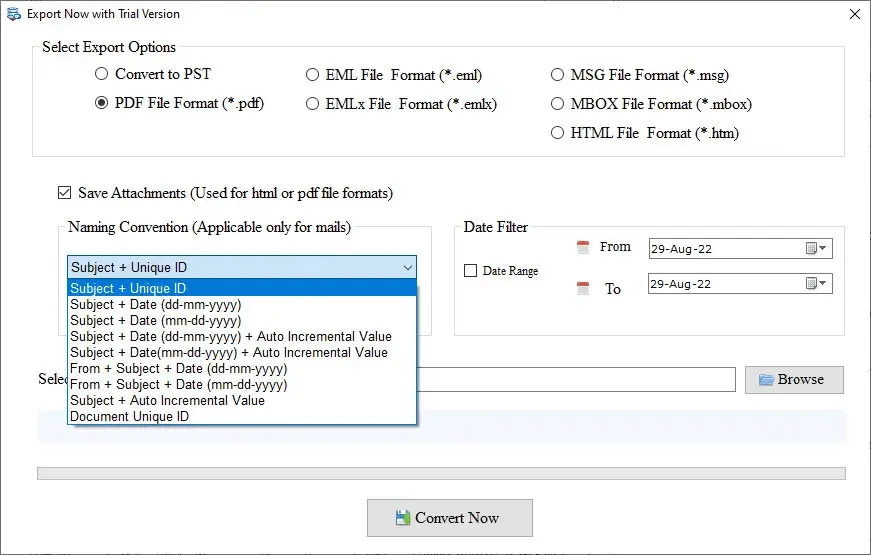The image size is (871, 555).
Task: Click the Convert Now button
Action: pyautogui.click(x=450, y=518)
